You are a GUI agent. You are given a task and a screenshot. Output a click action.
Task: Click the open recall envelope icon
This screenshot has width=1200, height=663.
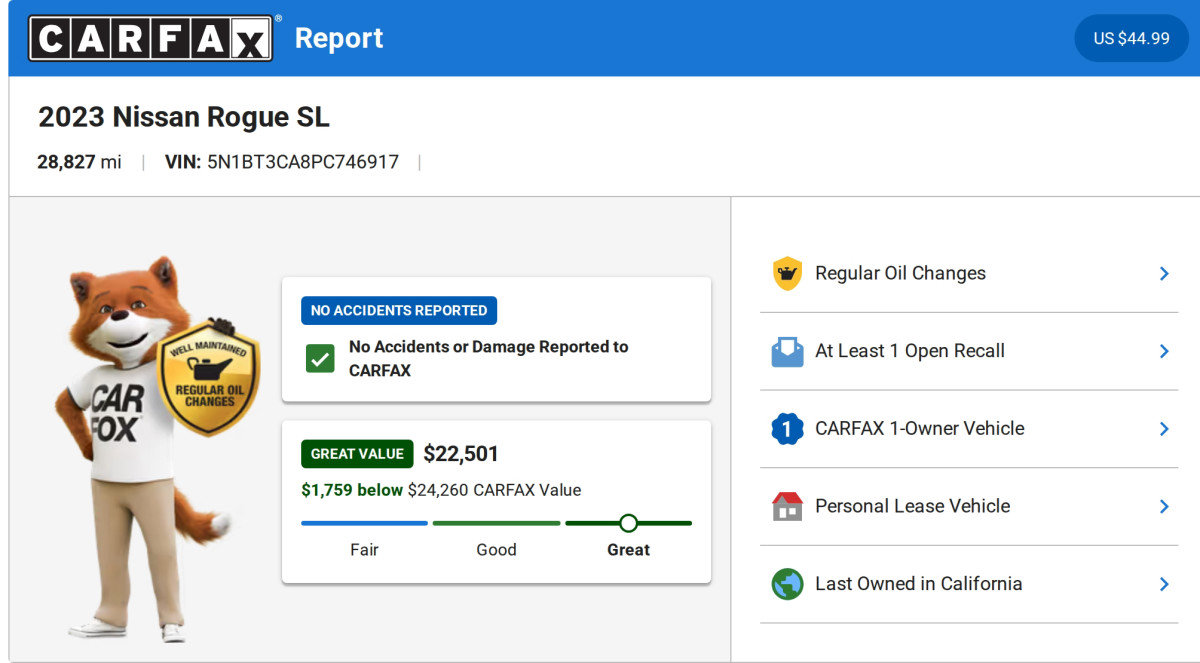(x=787, y=351)
